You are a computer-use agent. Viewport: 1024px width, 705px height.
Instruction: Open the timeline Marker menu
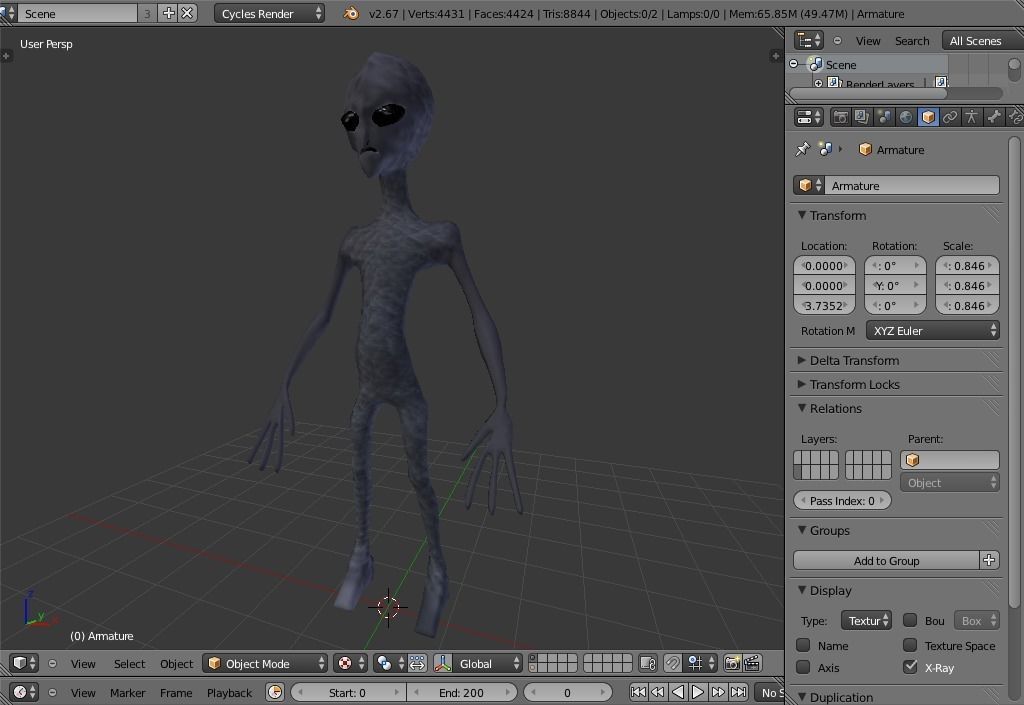coord(127,693)
